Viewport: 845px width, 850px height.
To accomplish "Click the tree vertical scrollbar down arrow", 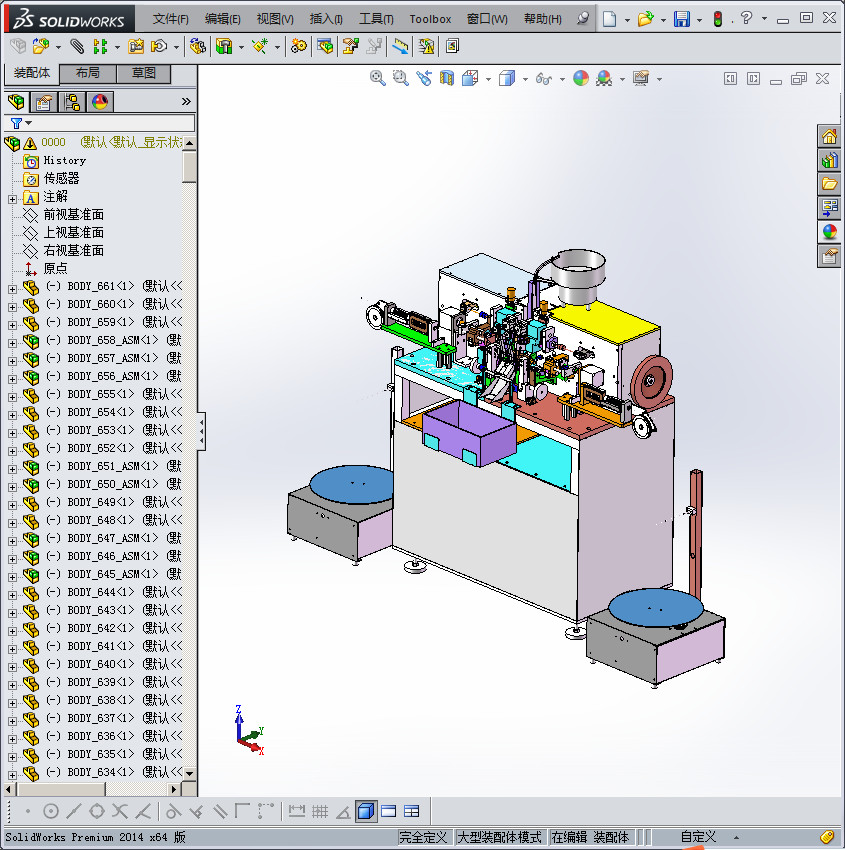I will (189, 774).
